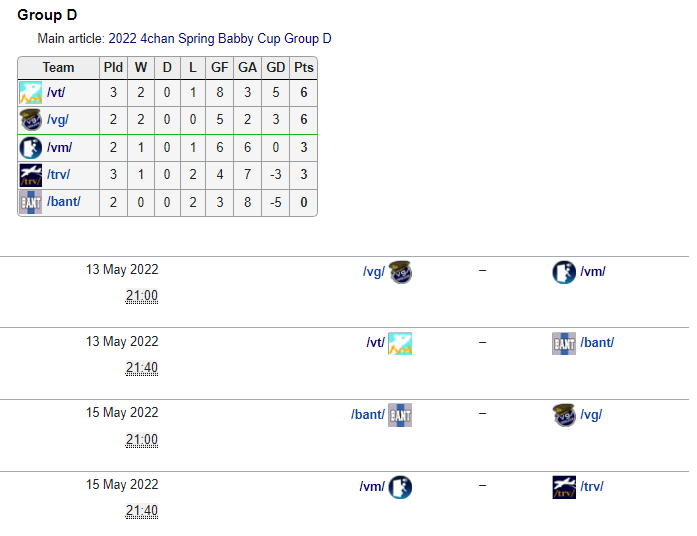Open the /bant/ team link in the table

point(64,202)
